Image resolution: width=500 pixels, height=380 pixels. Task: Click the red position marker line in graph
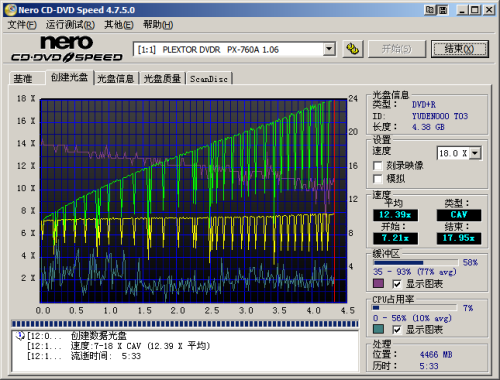coord(334,200)
